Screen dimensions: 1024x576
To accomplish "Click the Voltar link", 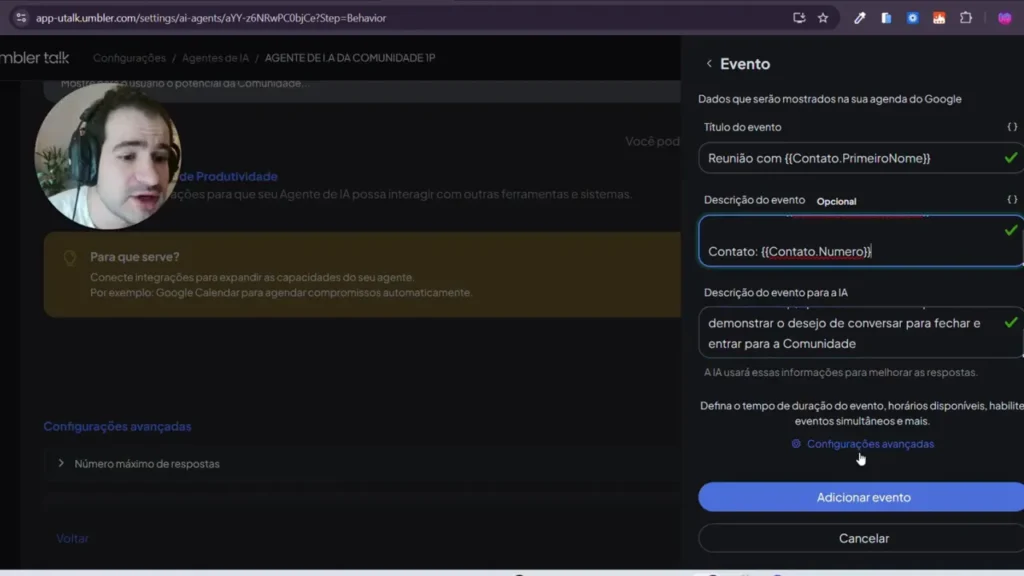I will click(72, 538).
